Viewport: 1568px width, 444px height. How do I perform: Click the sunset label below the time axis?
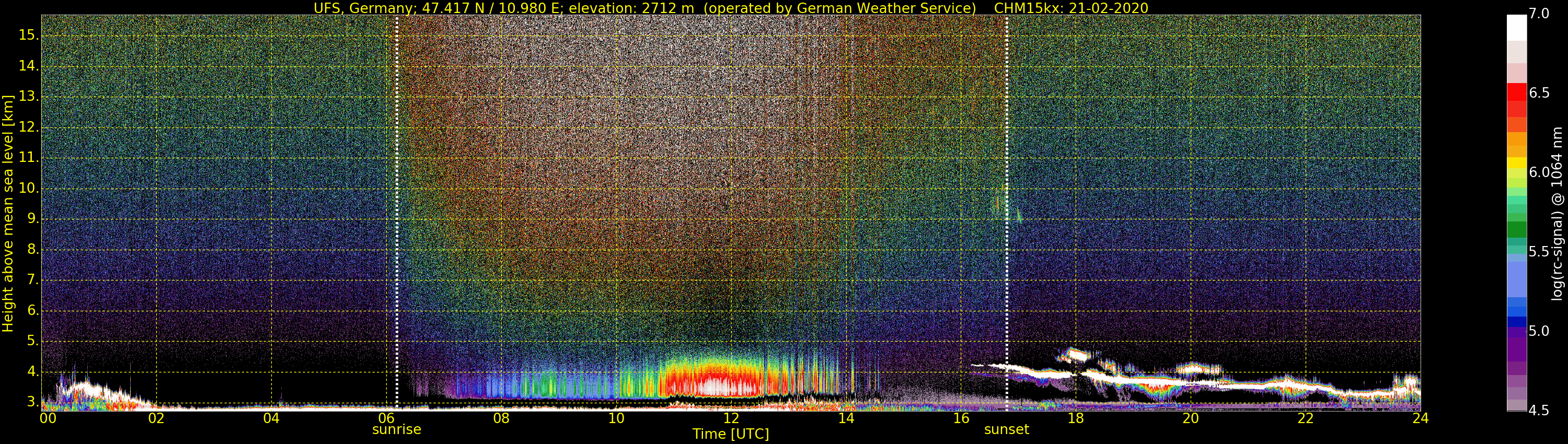pos(1006,429)
